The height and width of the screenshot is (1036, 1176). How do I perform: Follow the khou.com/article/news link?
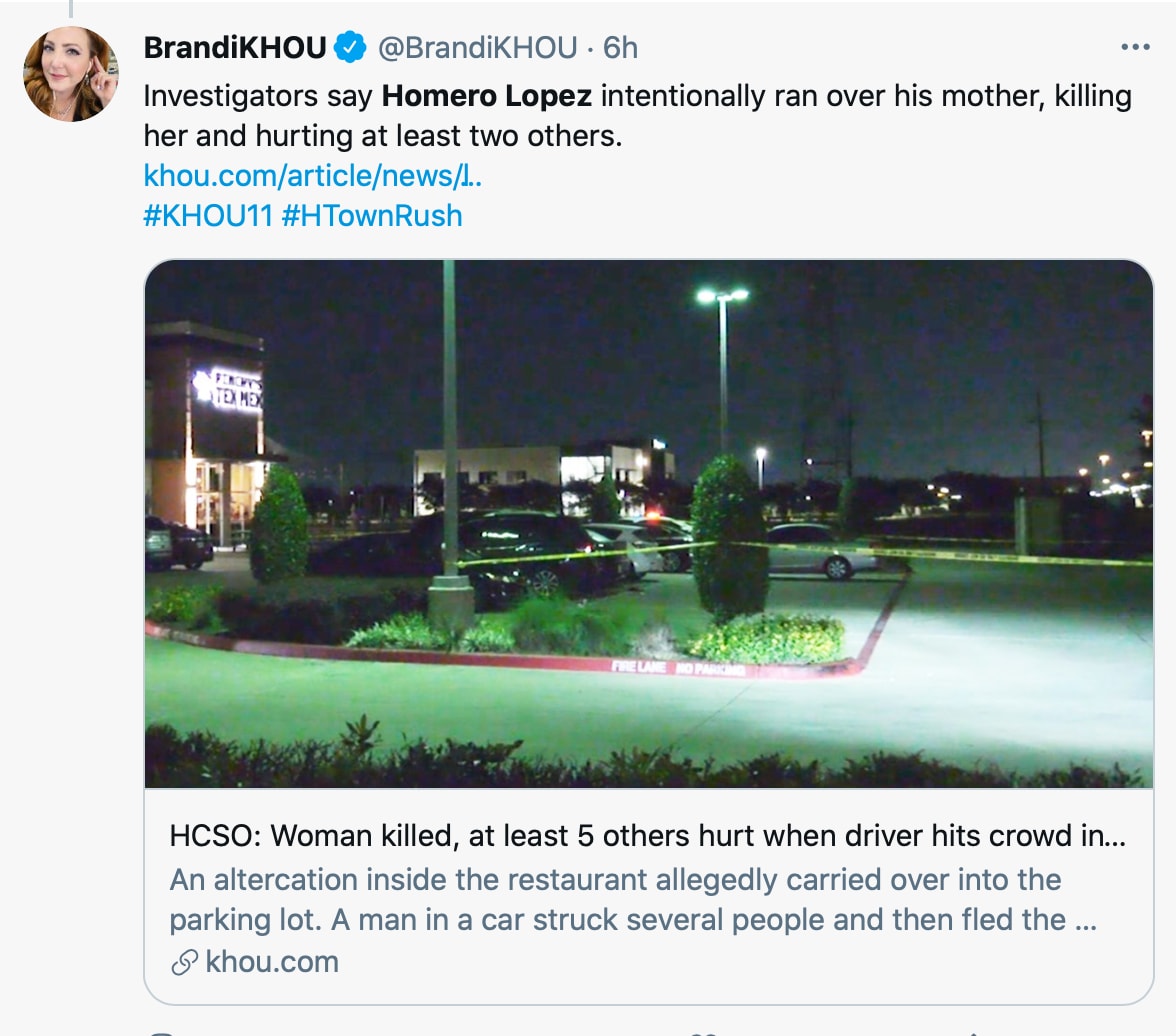[313, 176]
